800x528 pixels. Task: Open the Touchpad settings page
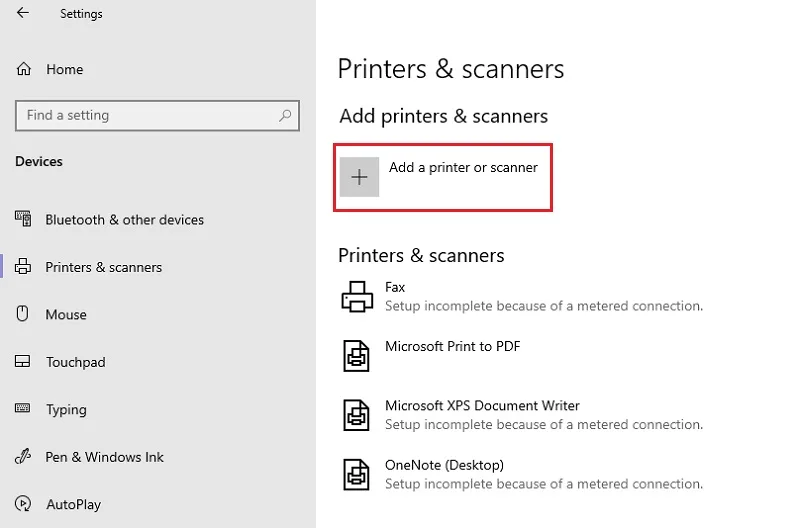(x=76, y=362)
